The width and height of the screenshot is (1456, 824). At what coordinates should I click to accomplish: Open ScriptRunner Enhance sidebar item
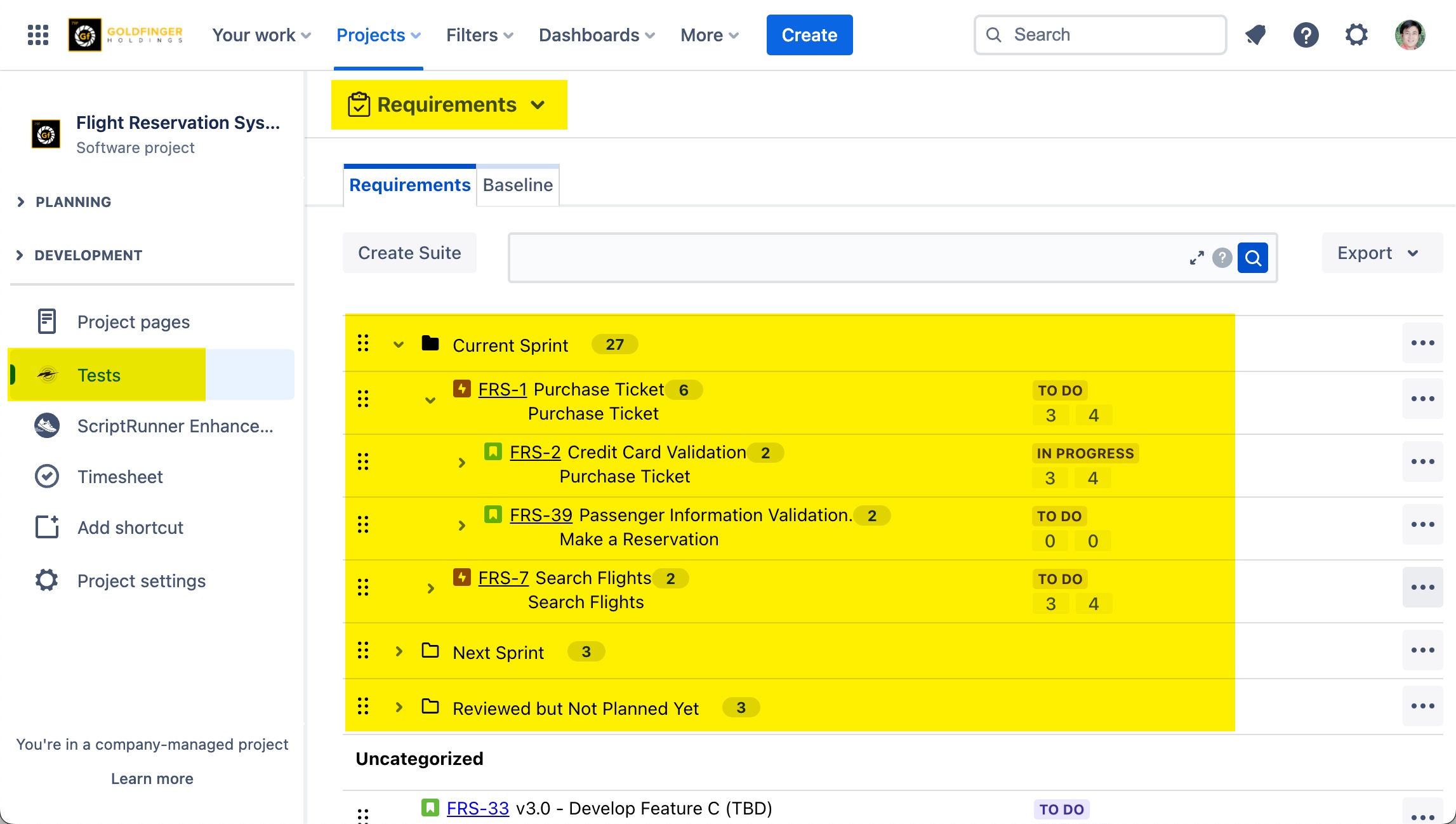pos(175,426)
